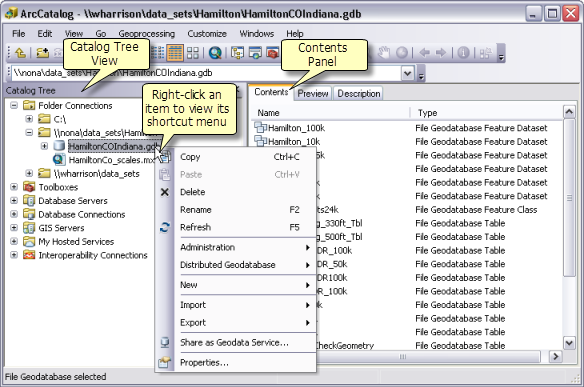The width and height of the screenshot is (584, 387).
Task: Collapse the Folder Connections node
Action: [14, 105]
